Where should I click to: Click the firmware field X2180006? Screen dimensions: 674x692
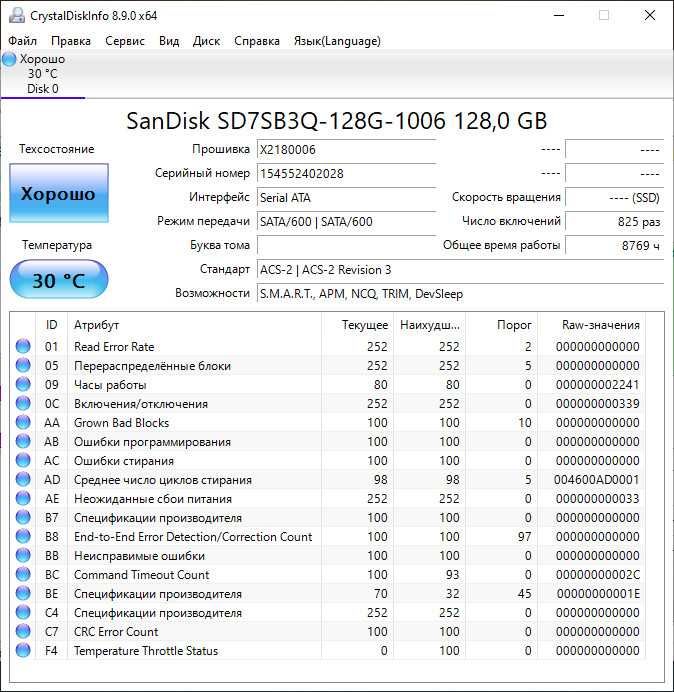coord(346,150)
